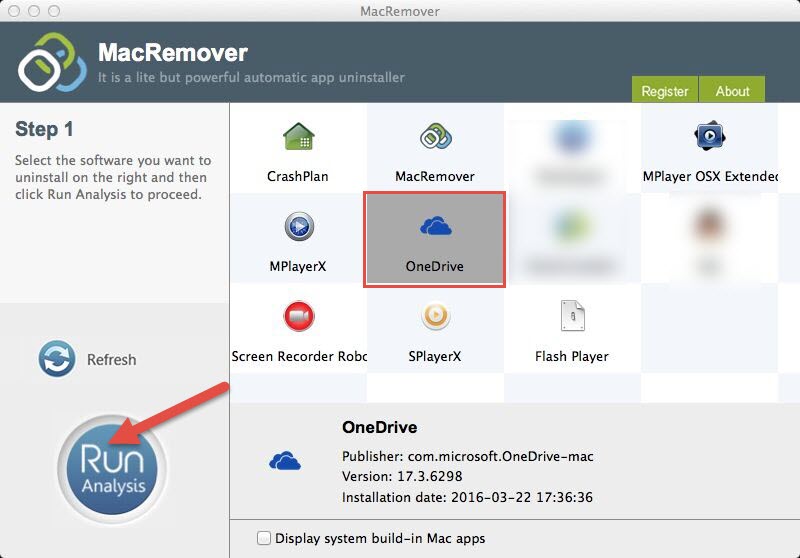800x558 pixels.
Task: Click the Installation date line
Action: click(467, 497)
